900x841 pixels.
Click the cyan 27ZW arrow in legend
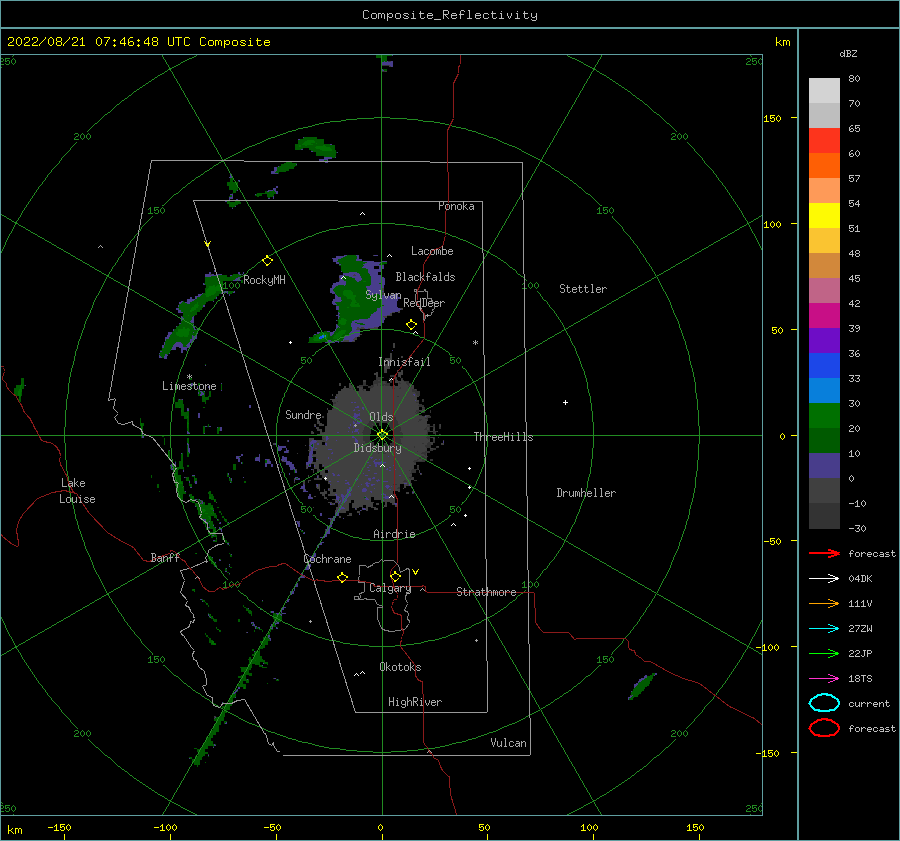(x=824, y=629)
